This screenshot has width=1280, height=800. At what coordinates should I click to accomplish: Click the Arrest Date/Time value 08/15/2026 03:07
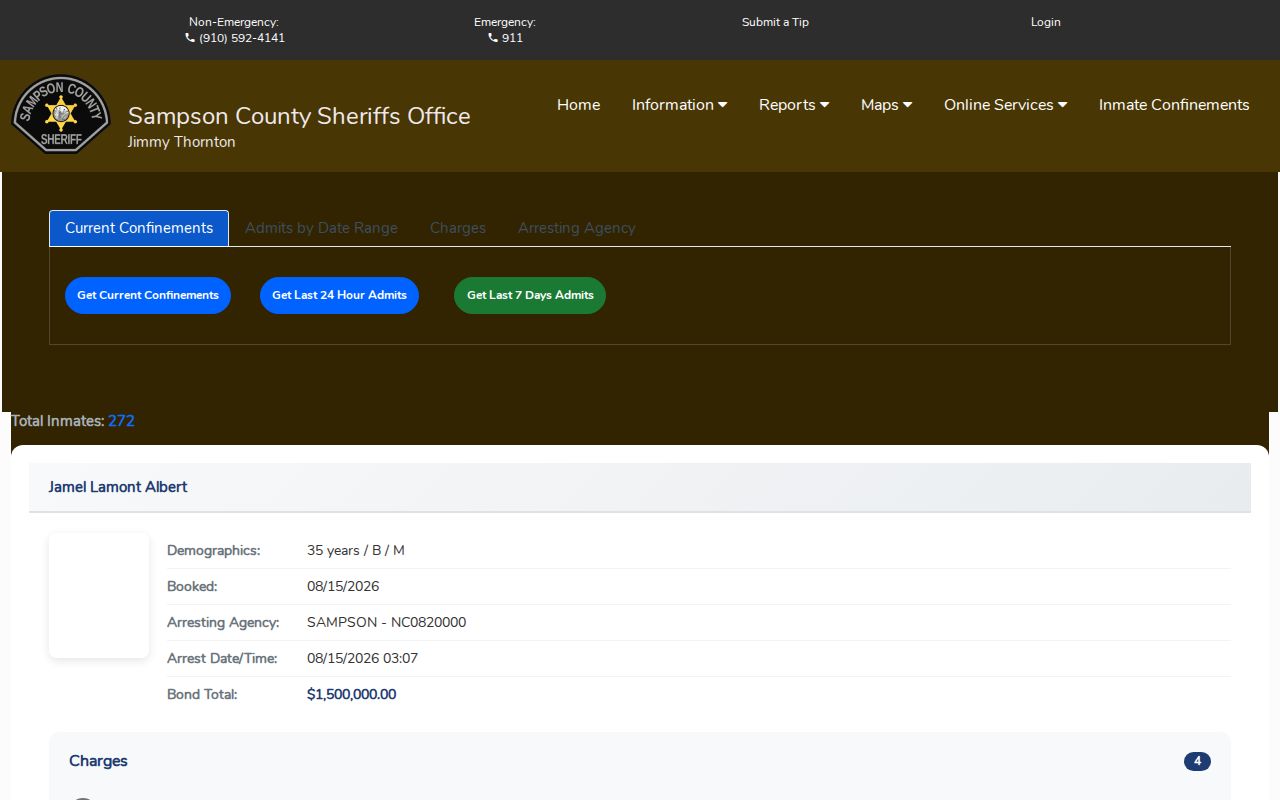click(x=362, y=658)
